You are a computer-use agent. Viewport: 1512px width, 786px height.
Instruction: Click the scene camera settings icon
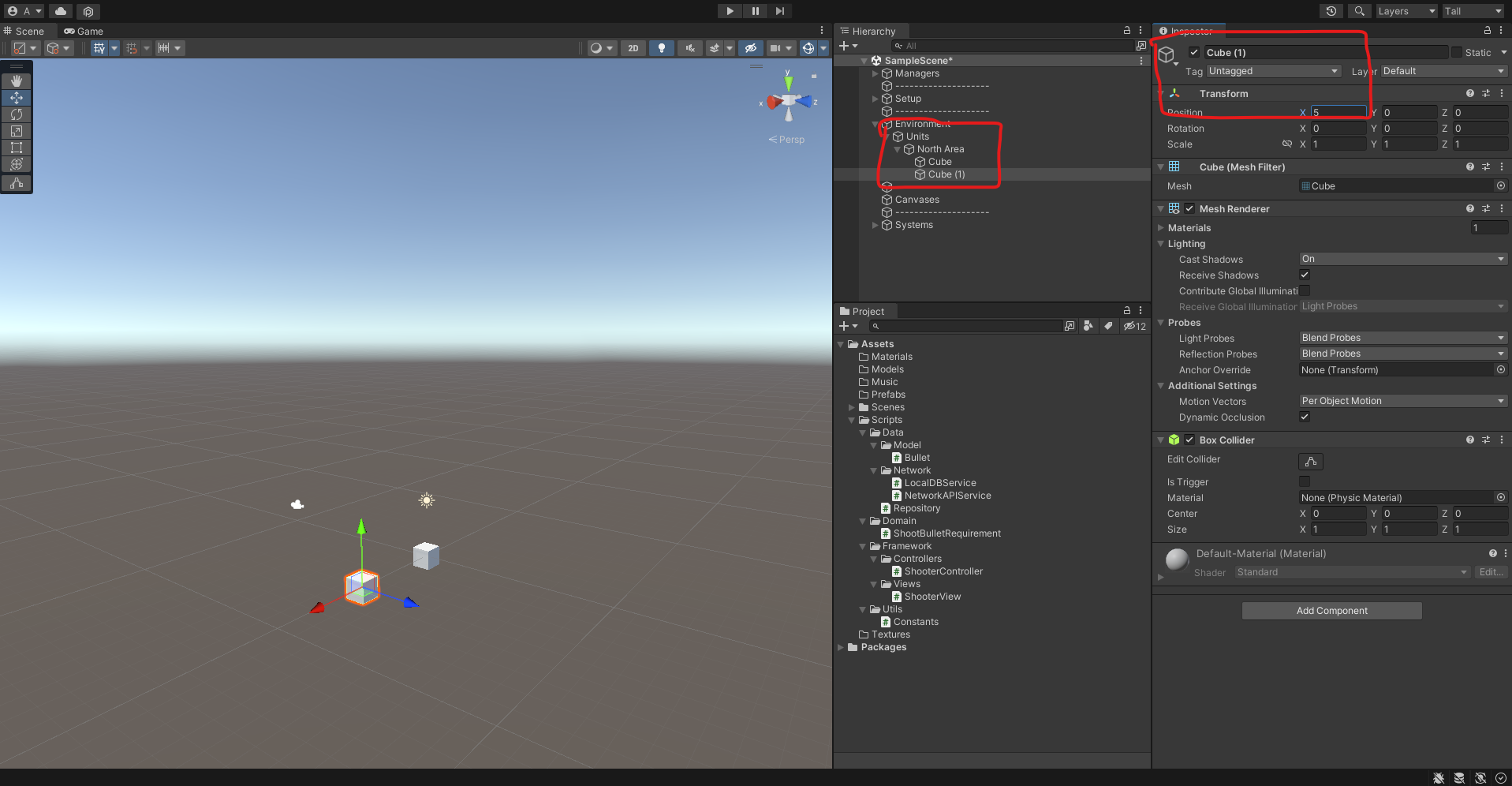coord(775,48)
